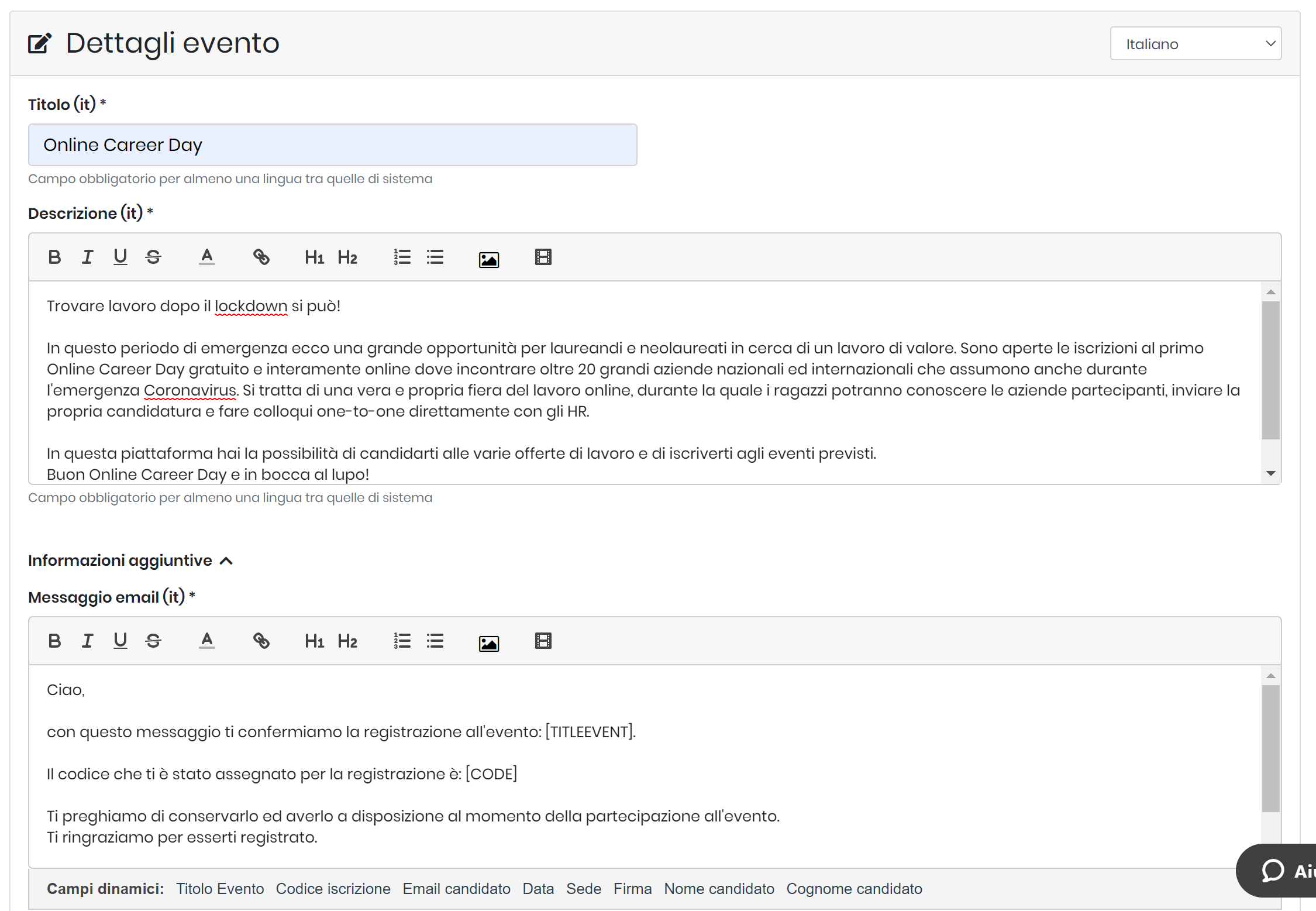
Task: Click the Messaggio email scrollbar up arrow
Action: click(x=1270, y=675)
